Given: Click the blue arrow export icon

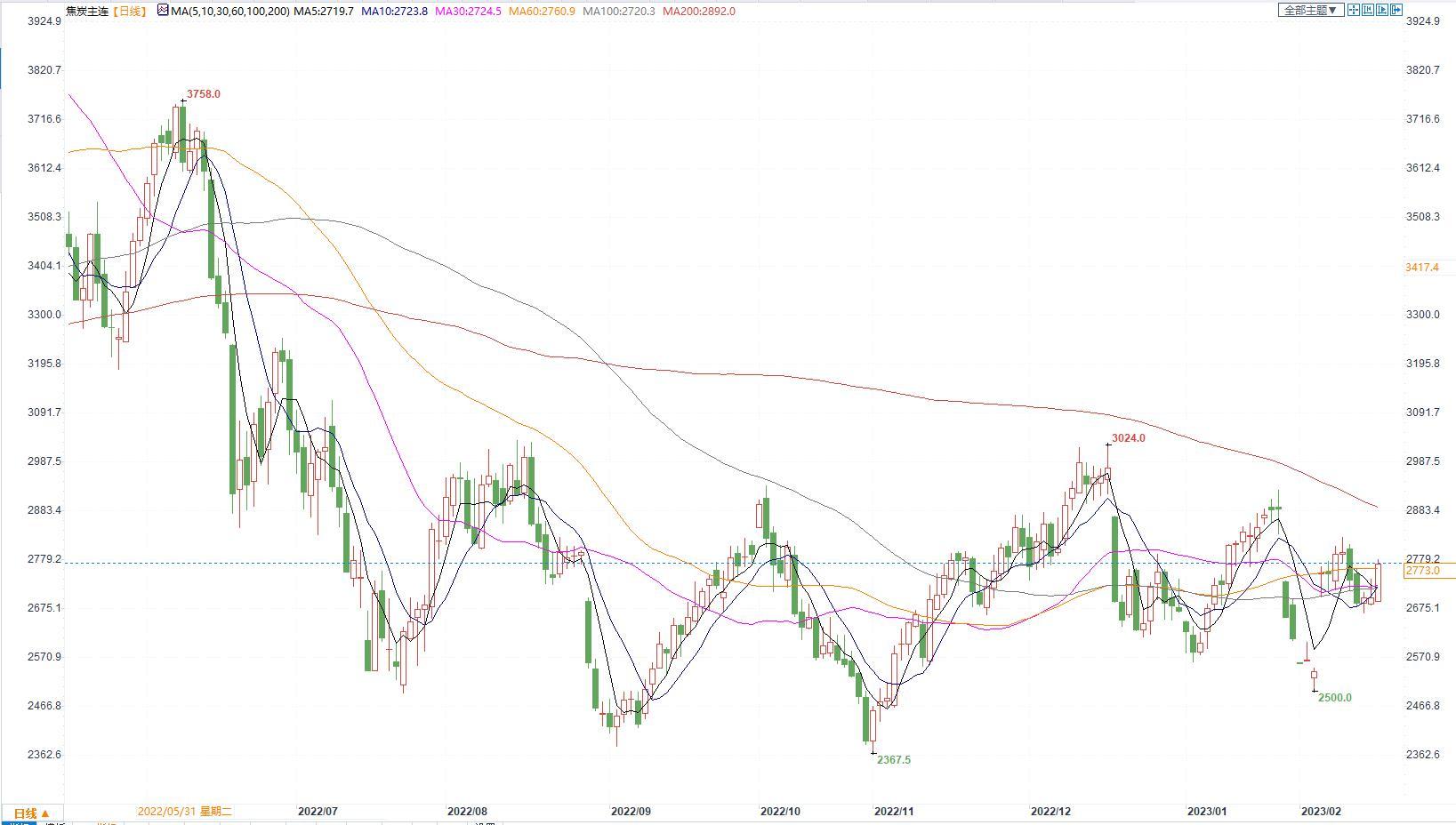Looking at the screenshot, I should pyautogui.click(x=1396, y=10).
